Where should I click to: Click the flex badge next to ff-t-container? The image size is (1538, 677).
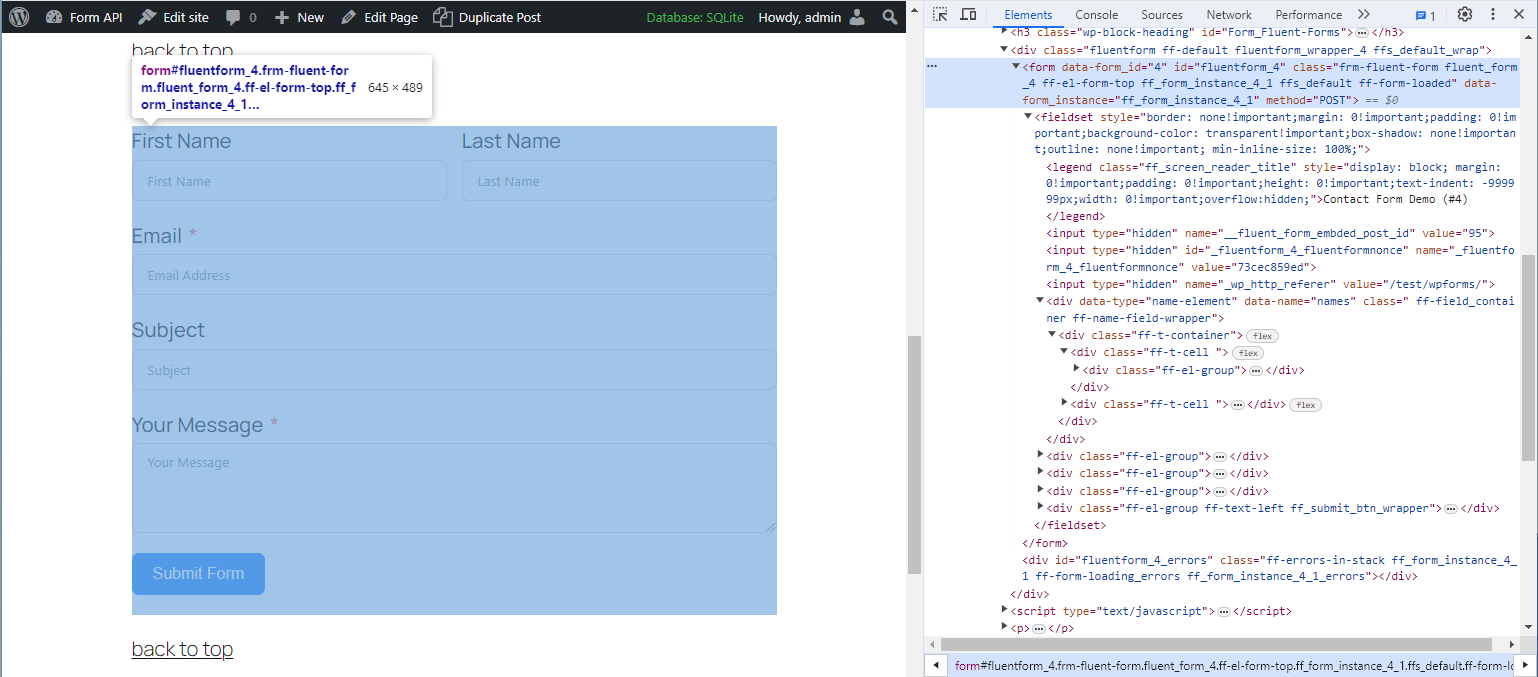[1263, 336]
